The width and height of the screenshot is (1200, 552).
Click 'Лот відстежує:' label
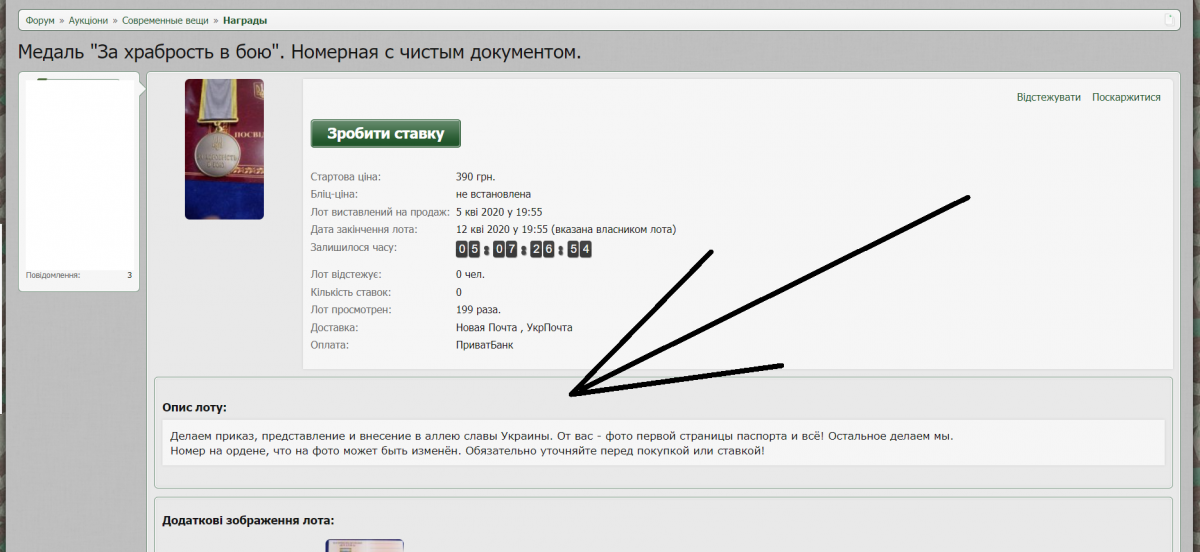[346, 274]
